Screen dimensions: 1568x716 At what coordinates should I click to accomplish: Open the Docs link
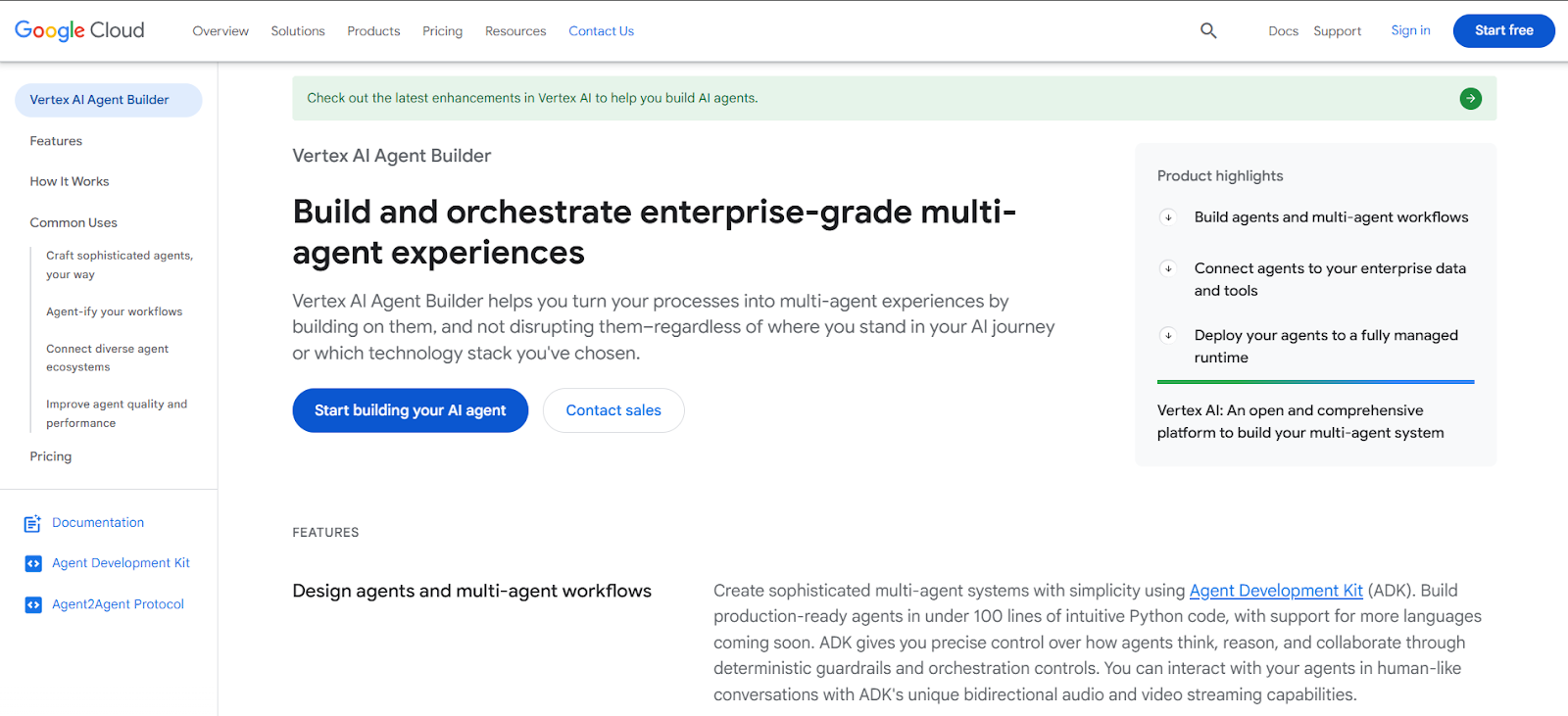[x=1283, y=31]
